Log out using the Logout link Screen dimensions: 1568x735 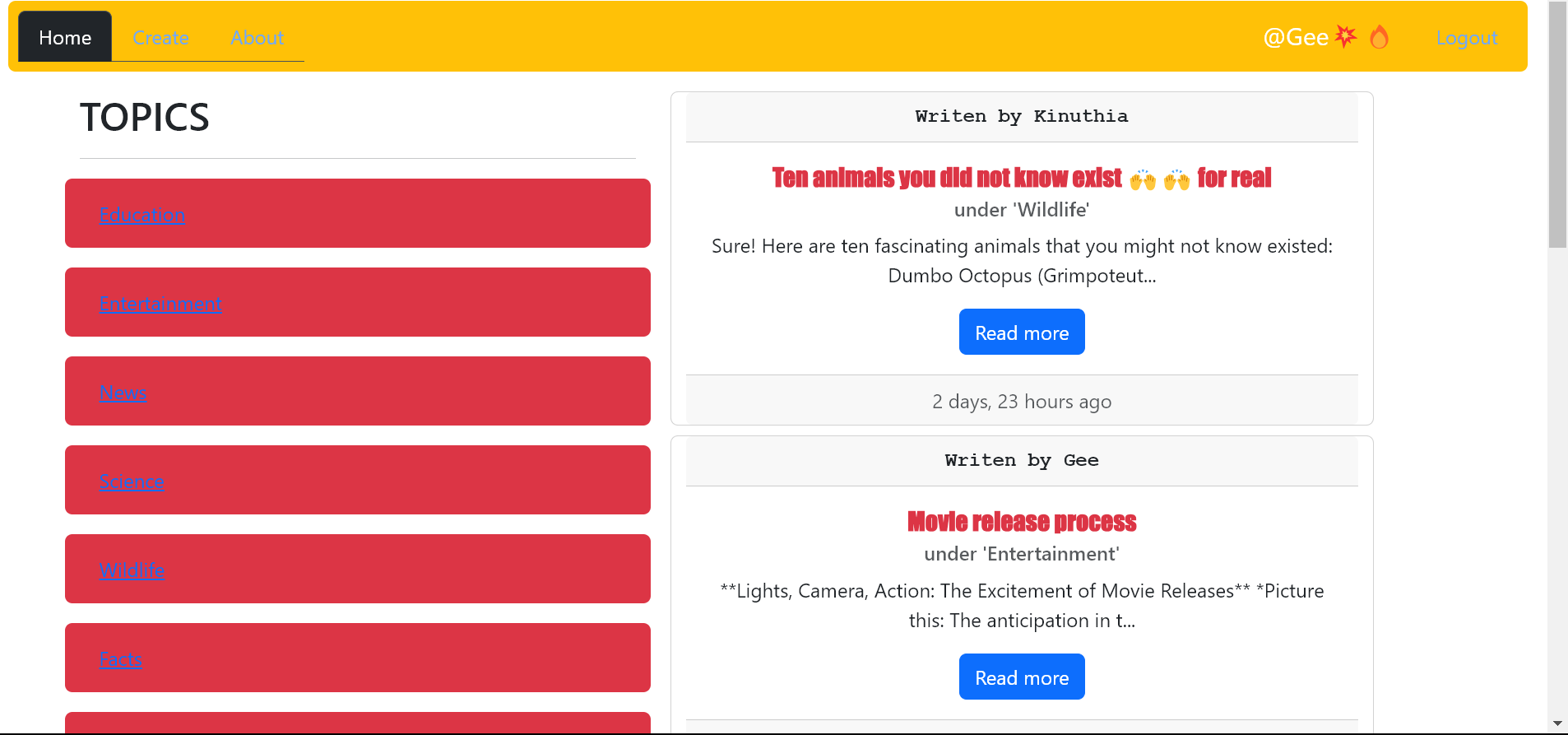[1466, 38]
